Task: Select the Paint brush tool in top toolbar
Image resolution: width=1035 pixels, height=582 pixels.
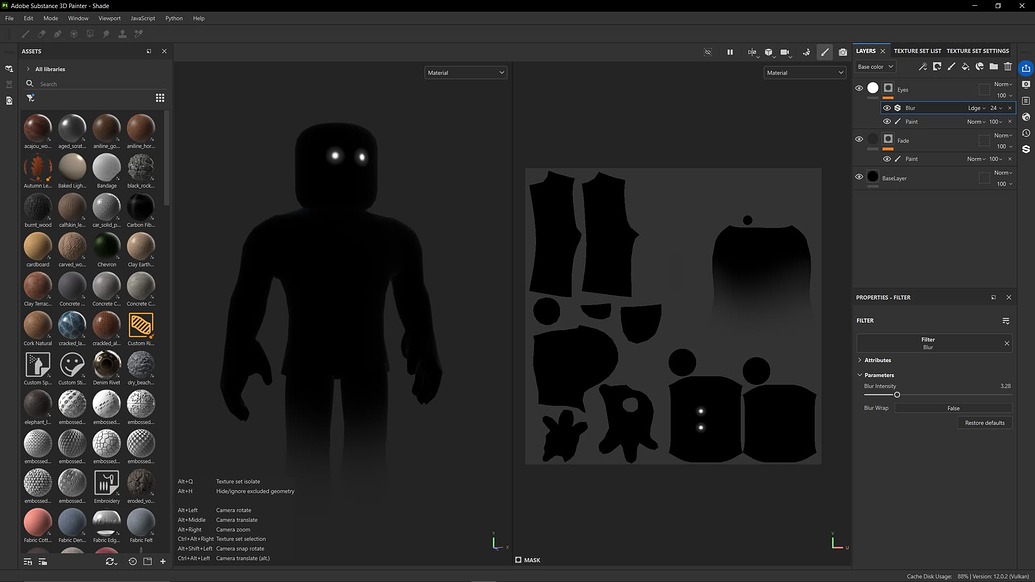Action: tap(25, 34)
